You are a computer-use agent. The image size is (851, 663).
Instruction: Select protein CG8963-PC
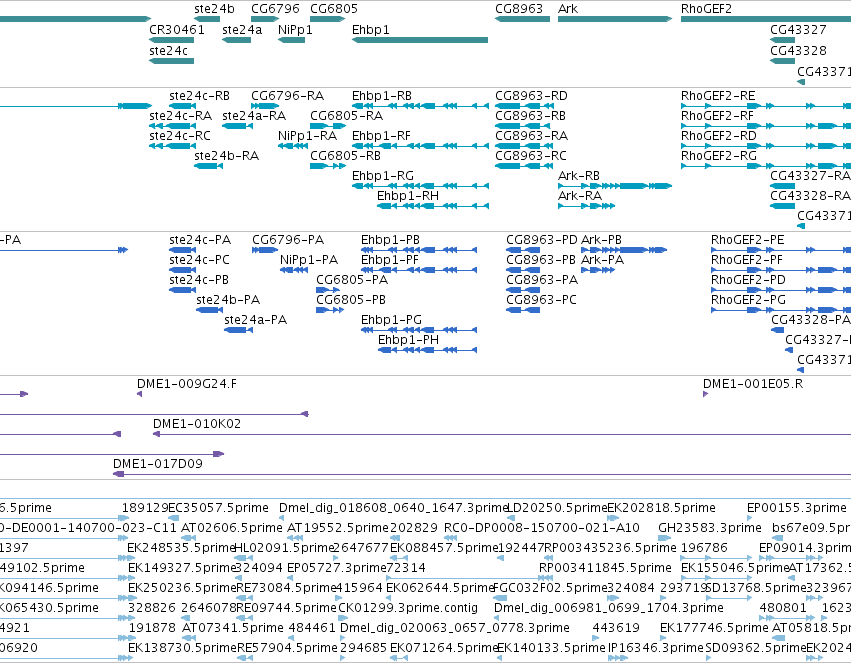[x=541, y=300]
